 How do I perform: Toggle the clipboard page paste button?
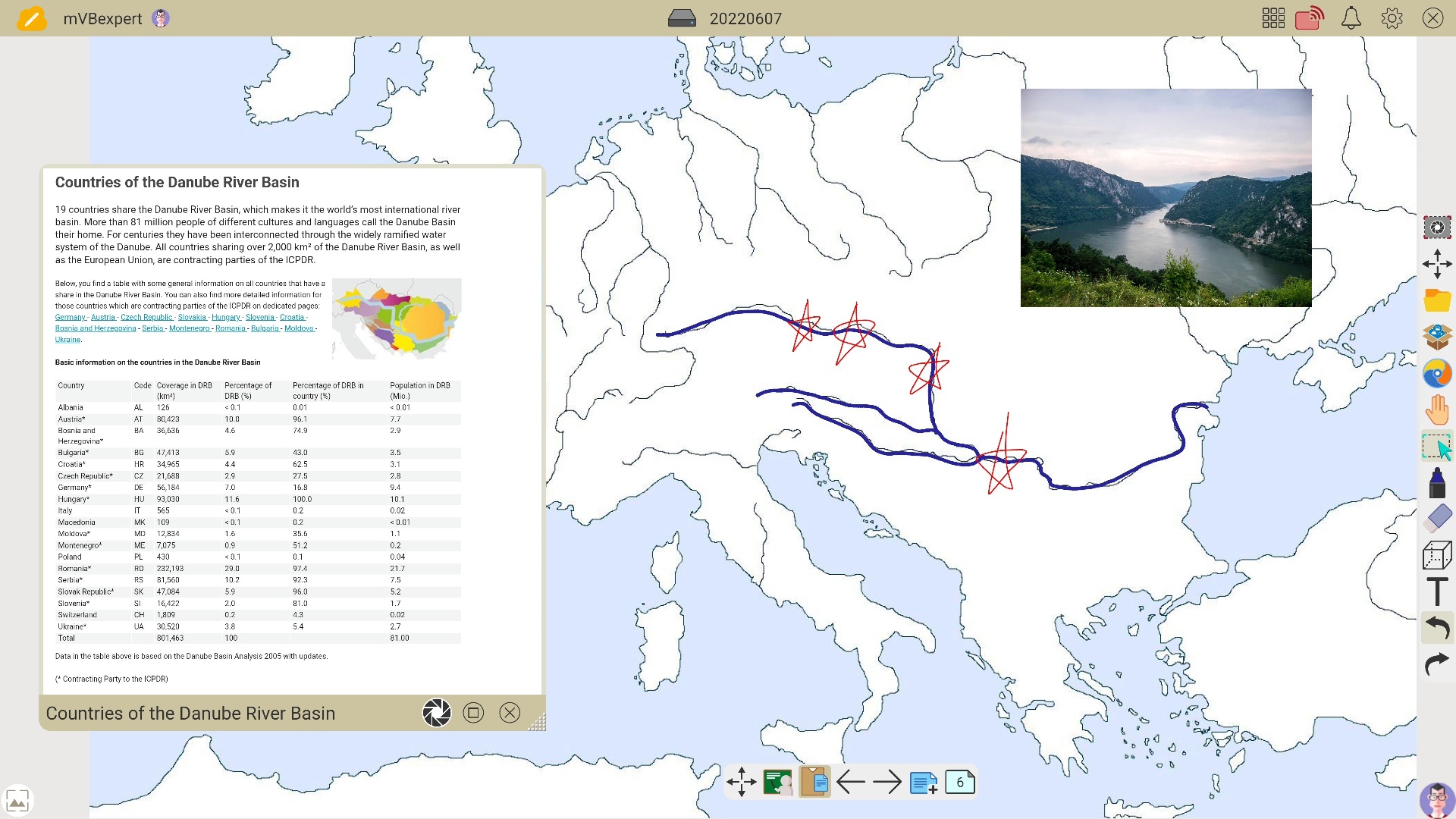point(814,782)
